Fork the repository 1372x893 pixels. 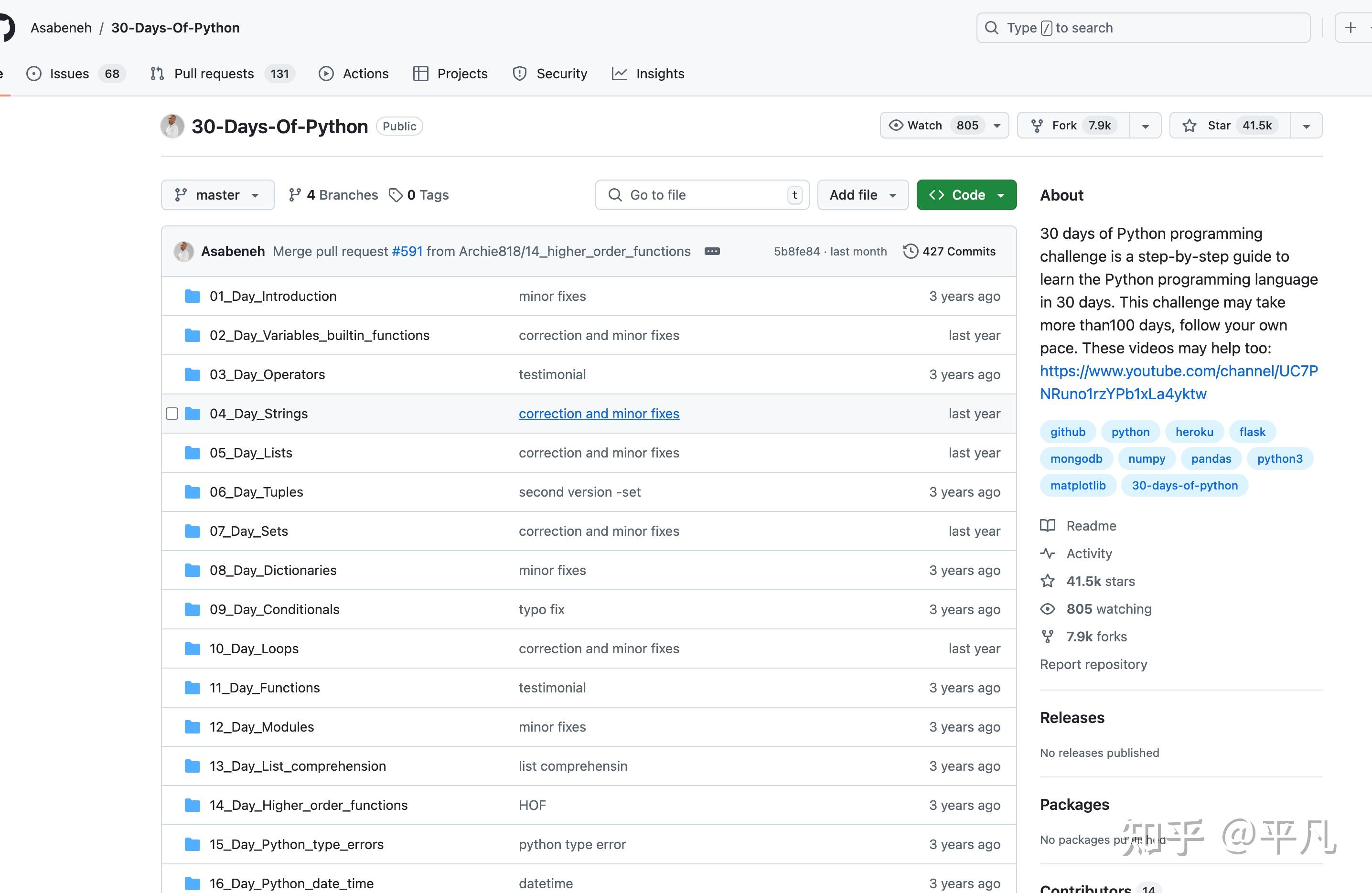1073,125
